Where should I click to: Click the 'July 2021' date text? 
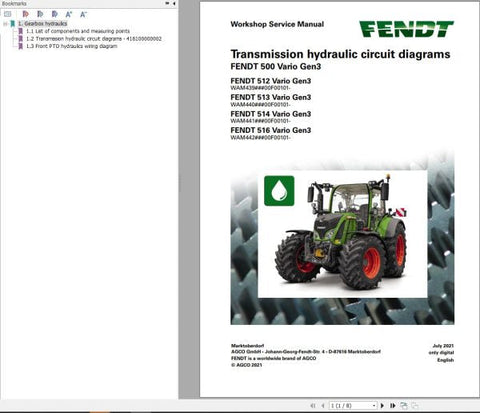(x=443, y=346)
